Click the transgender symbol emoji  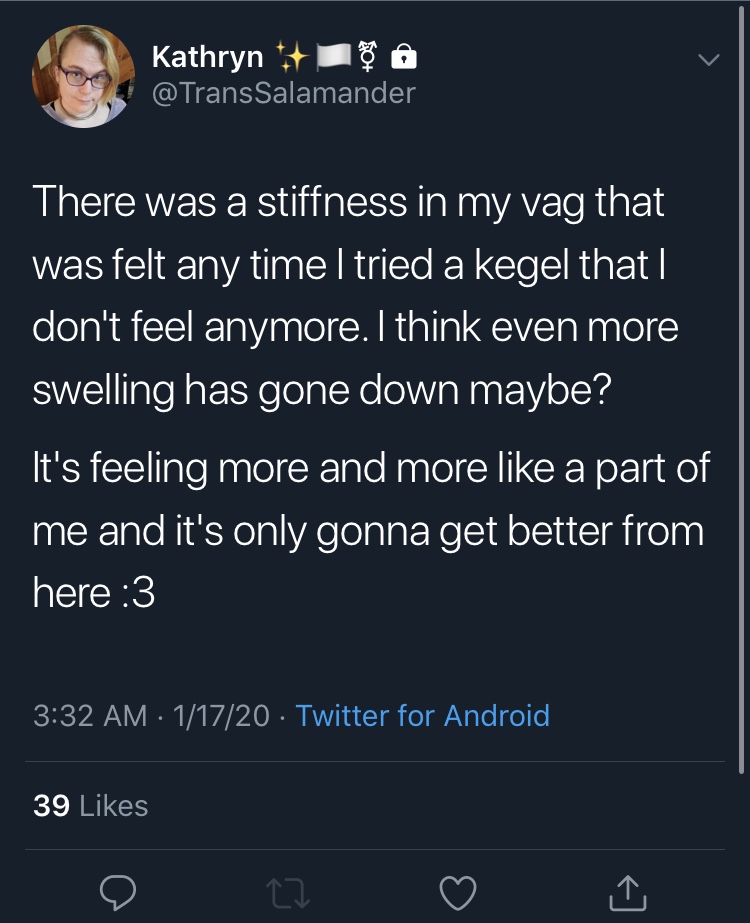368,57
